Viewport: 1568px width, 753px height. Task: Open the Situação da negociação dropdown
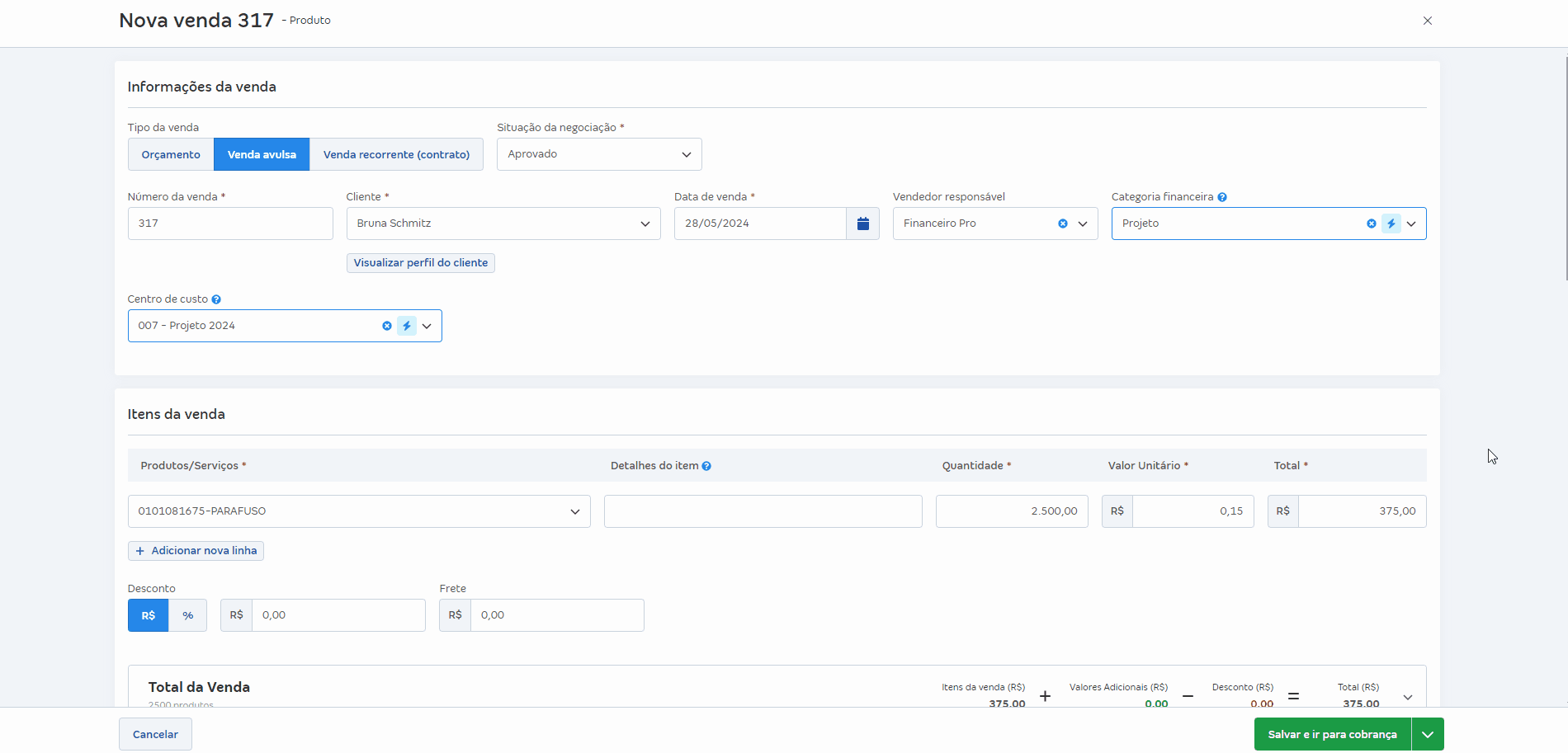pyautogui.click(x=599, y=154)
